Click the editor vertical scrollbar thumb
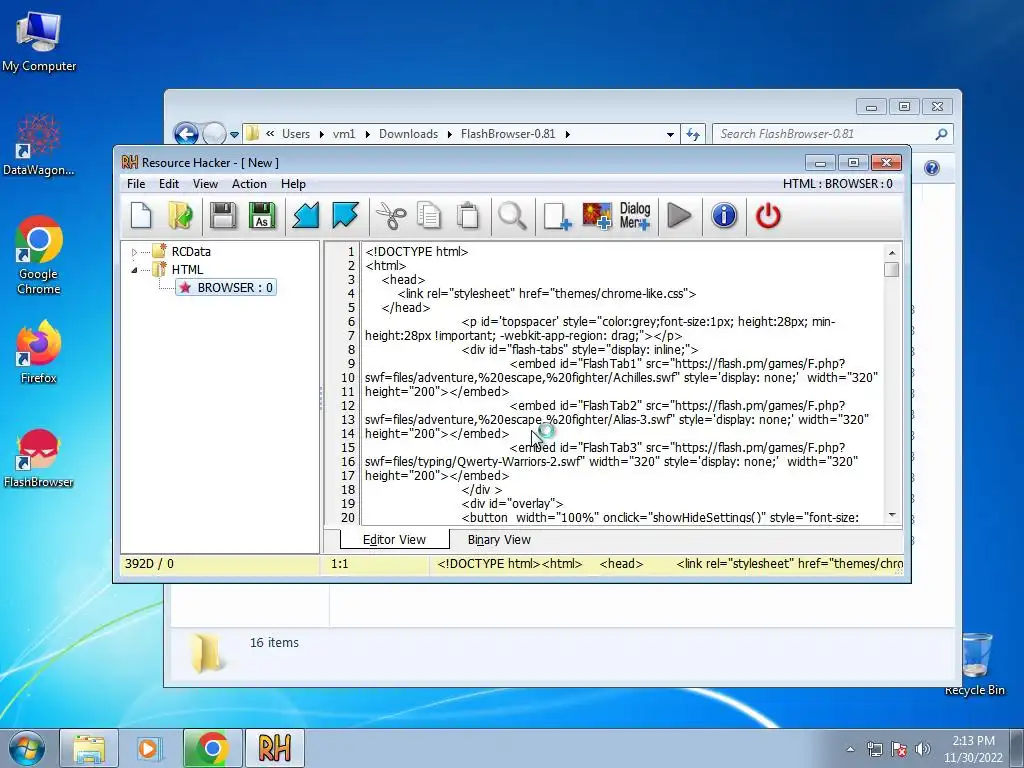1024x768 pixels. click(x=891, y=269)
